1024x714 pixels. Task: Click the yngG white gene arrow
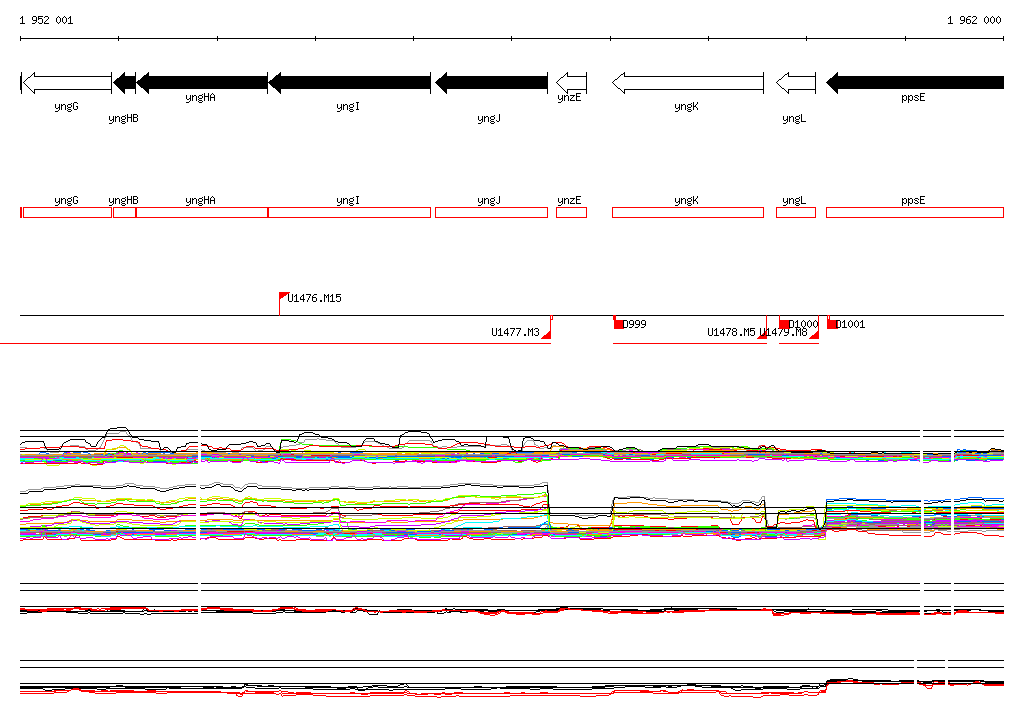pos(67,83)
